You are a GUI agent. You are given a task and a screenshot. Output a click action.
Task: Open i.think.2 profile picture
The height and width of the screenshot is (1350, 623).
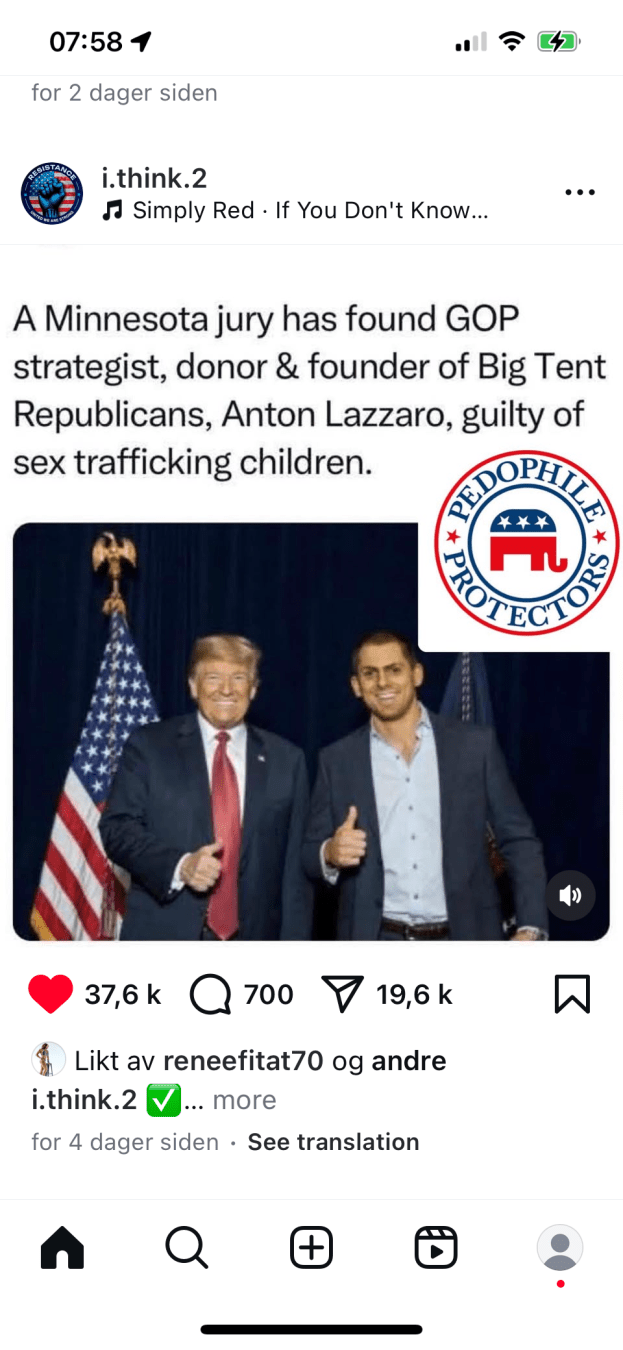pyautogui.click(x=52, y=193)
